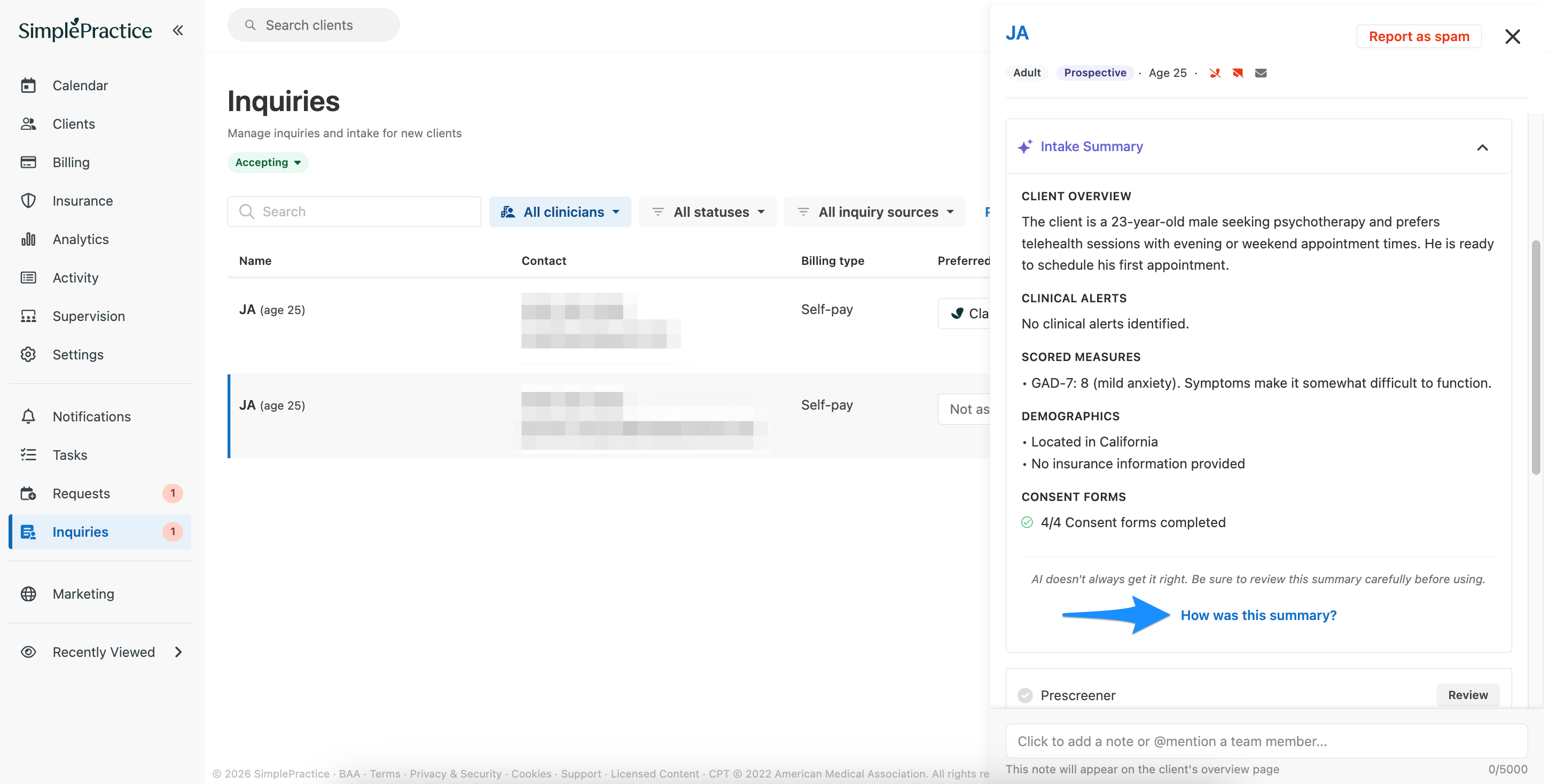Open the Analytics bar chart icon

[28, 239]
